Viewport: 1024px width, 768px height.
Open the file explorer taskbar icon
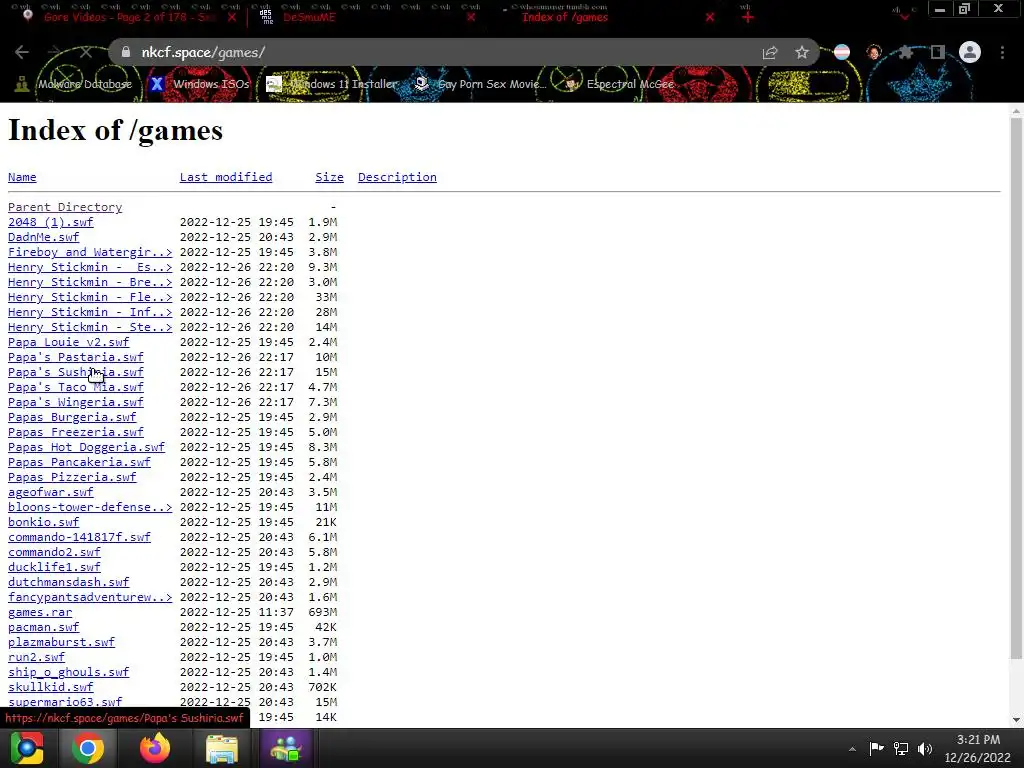[x=221, y=748]
